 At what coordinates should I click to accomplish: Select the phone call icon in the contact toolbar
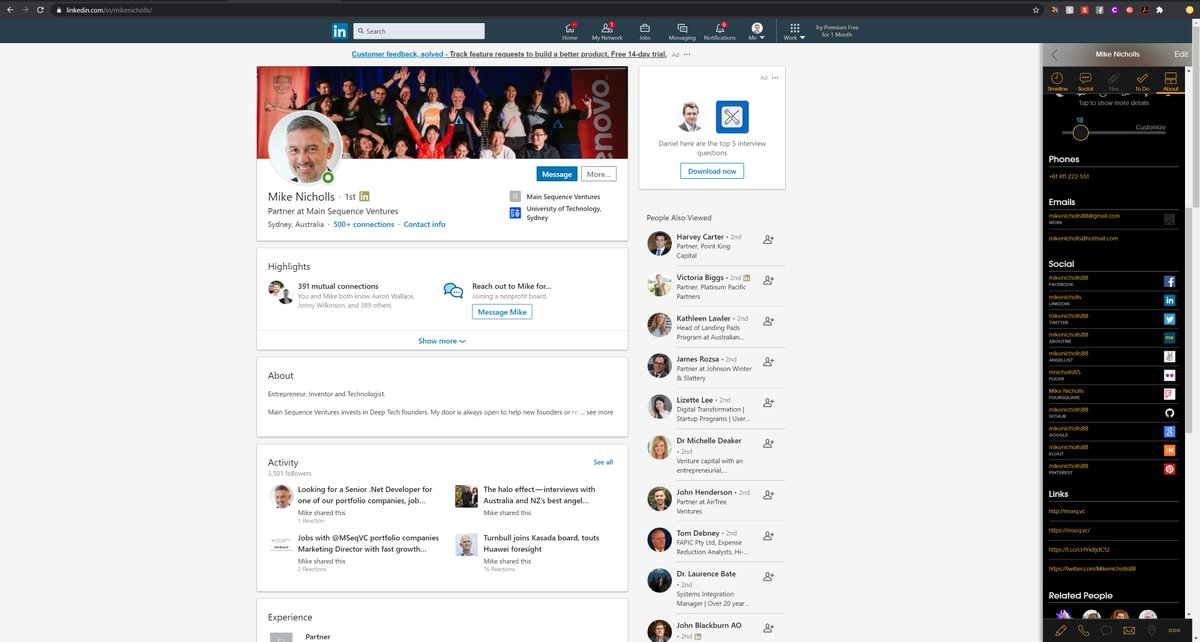[1082, 630]
